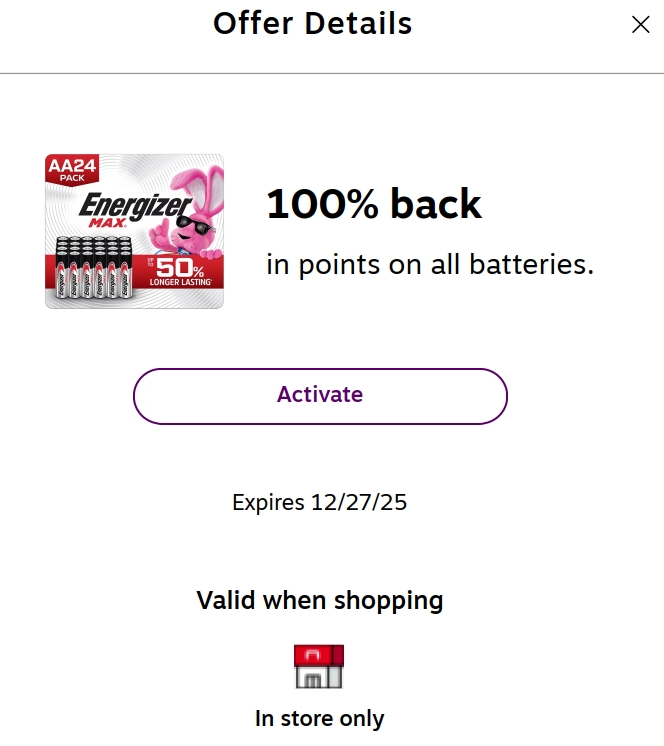Screen dimensions: 664x746
Task: Click the "Valid when shopping" heading
Action: (x=319, y=601)
